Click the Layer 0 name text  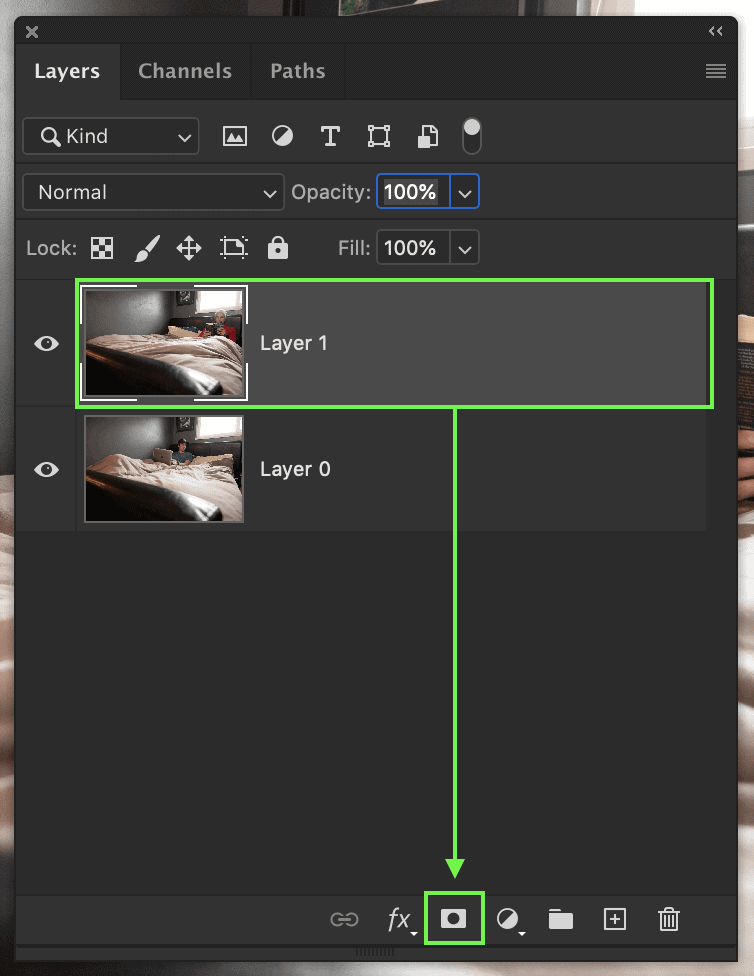coord(295,469)
